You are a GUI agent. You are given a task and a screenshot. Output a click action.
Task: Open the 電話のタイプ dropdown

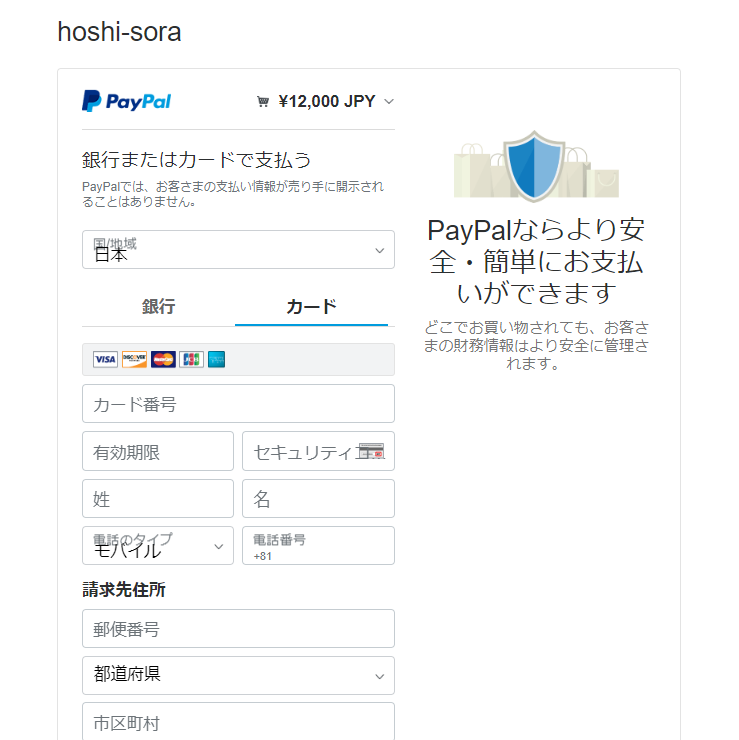(x=158, y=546)
